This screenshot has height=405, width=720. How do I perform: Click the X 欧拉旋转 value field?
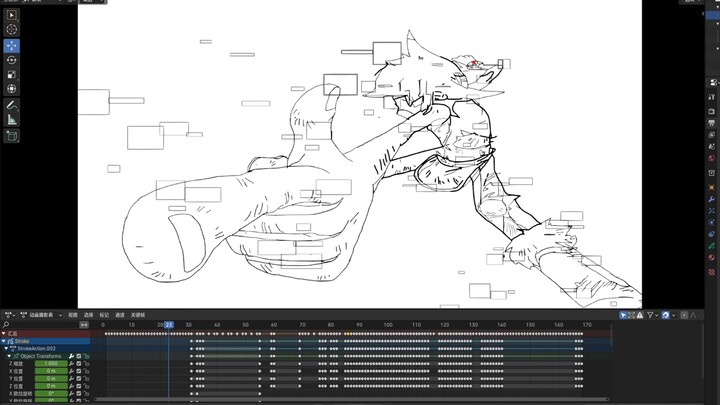click(51, 394)
